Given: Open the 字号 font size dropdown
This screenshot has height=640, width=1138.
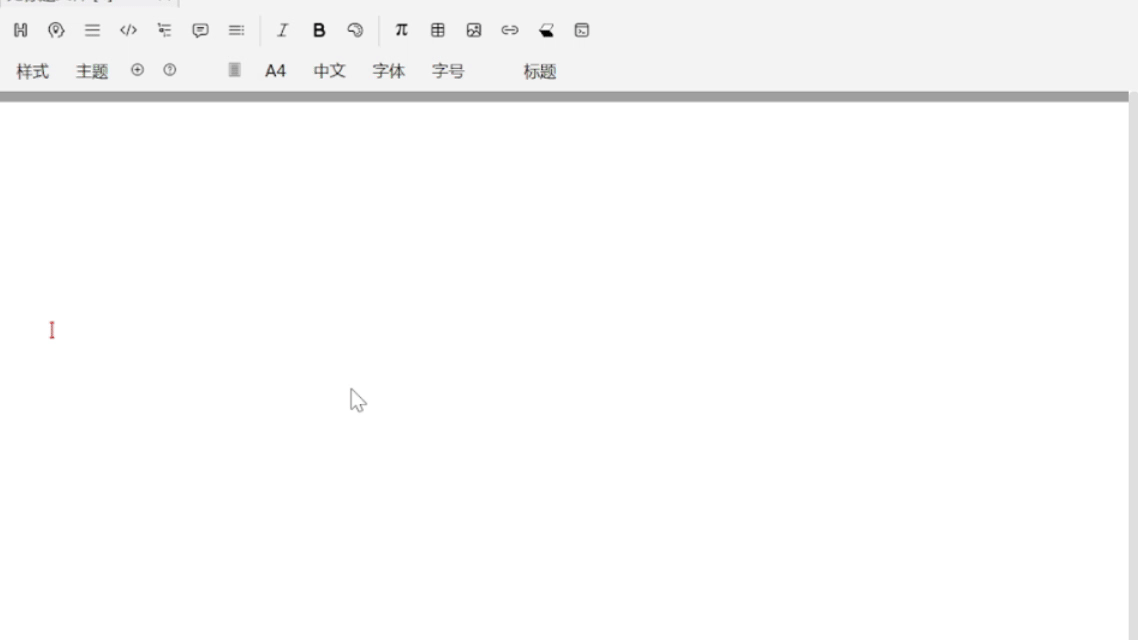Looking at the screenshot, I should [450, 70].
